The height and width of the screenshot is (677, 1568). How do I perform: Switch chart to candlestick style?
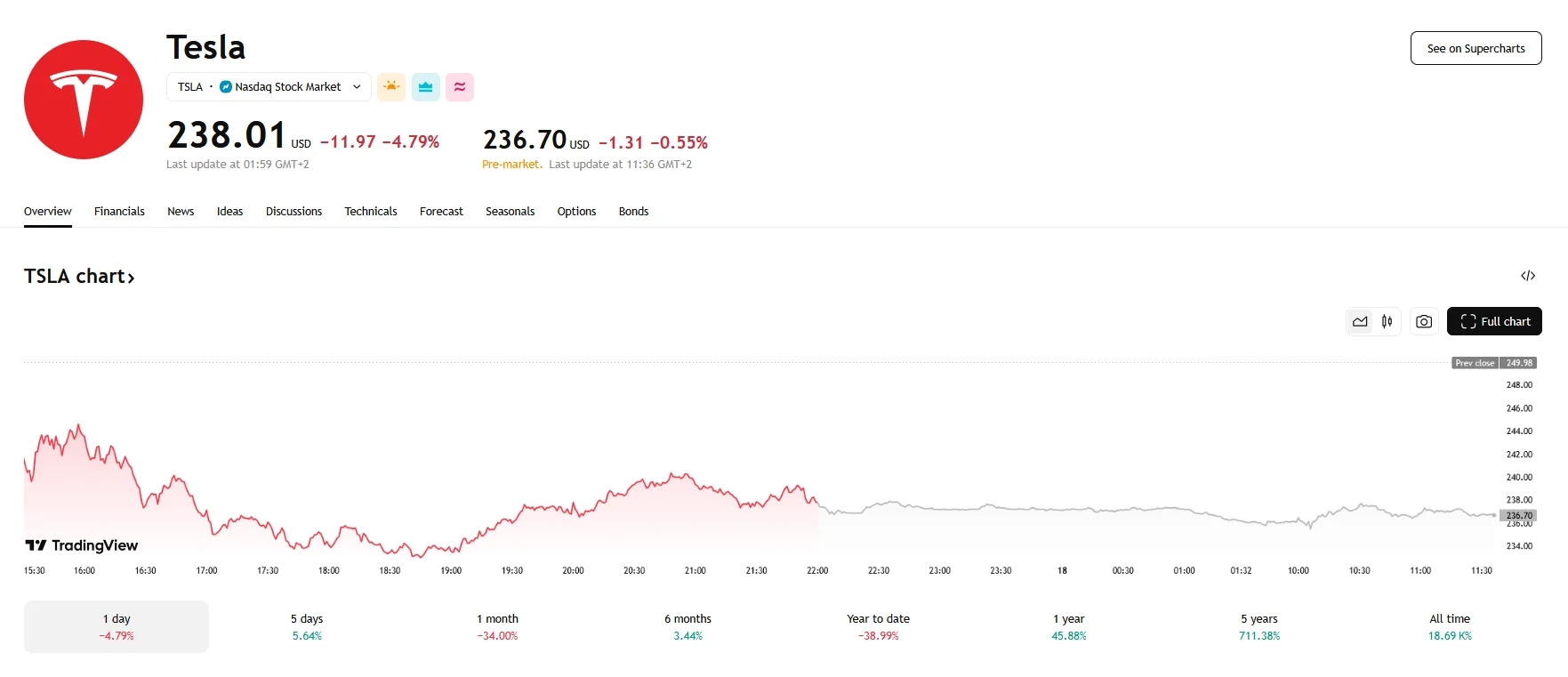1387,321
